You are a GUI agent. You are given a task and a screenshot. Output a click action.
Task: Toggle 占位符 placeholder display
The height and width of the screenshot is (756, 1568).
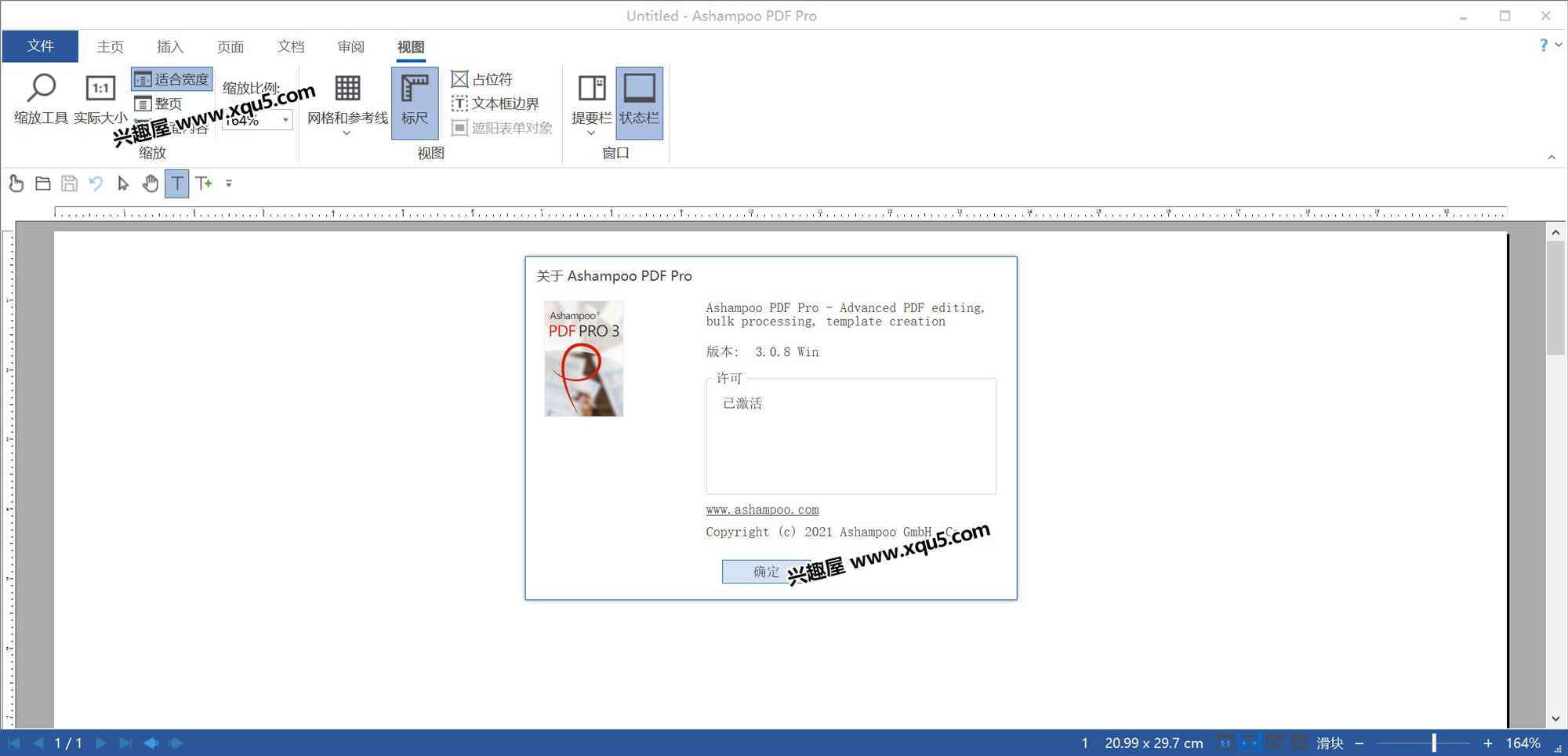click(482, 79)
